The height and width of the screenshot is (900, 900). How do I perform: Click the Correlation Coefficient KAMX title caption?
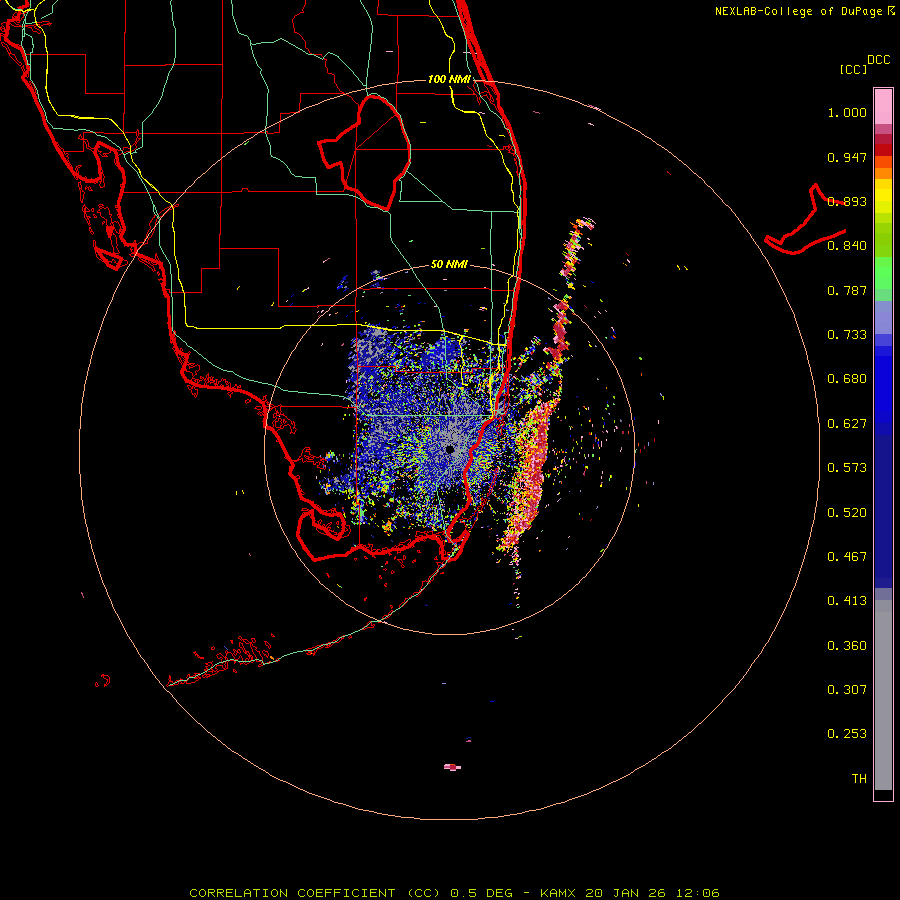coord(454,893)
